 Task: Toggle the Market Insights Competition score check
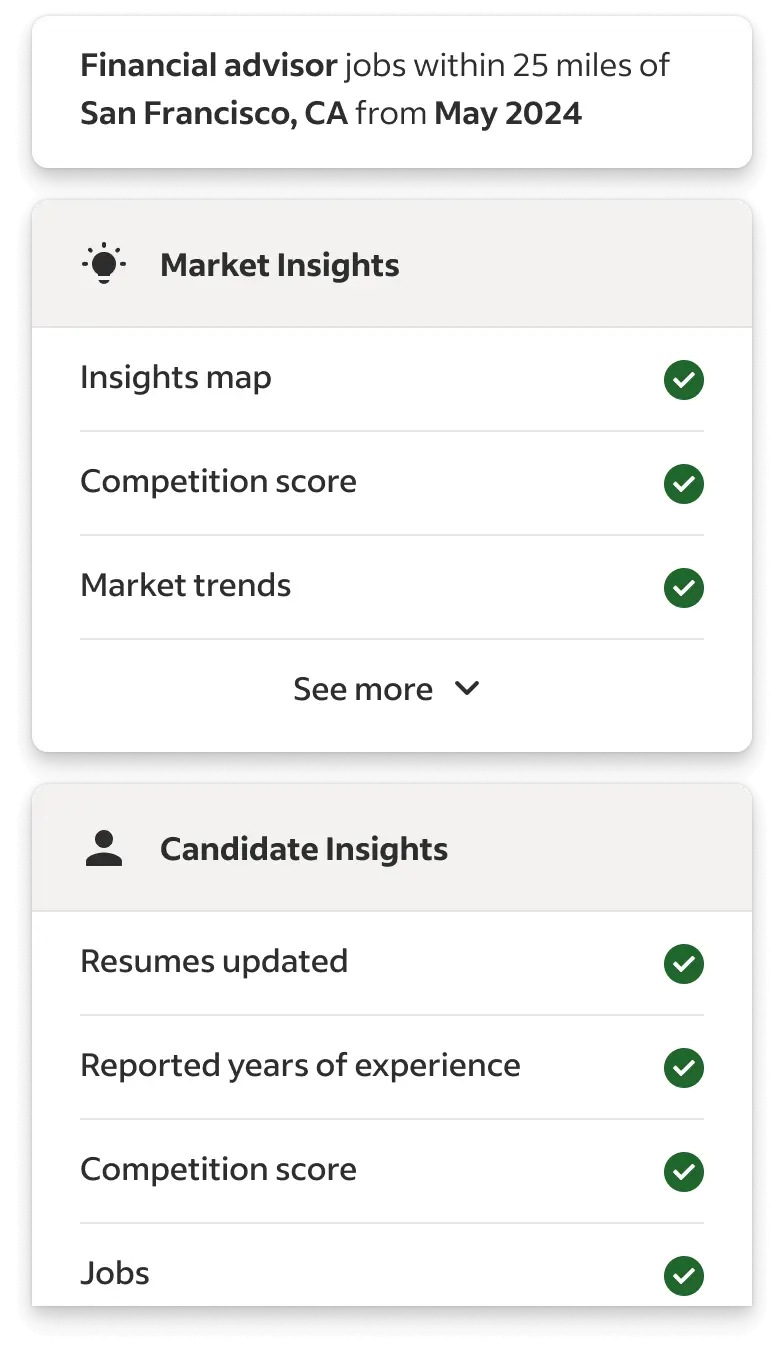pyautogui.click(x=684, y=484)
